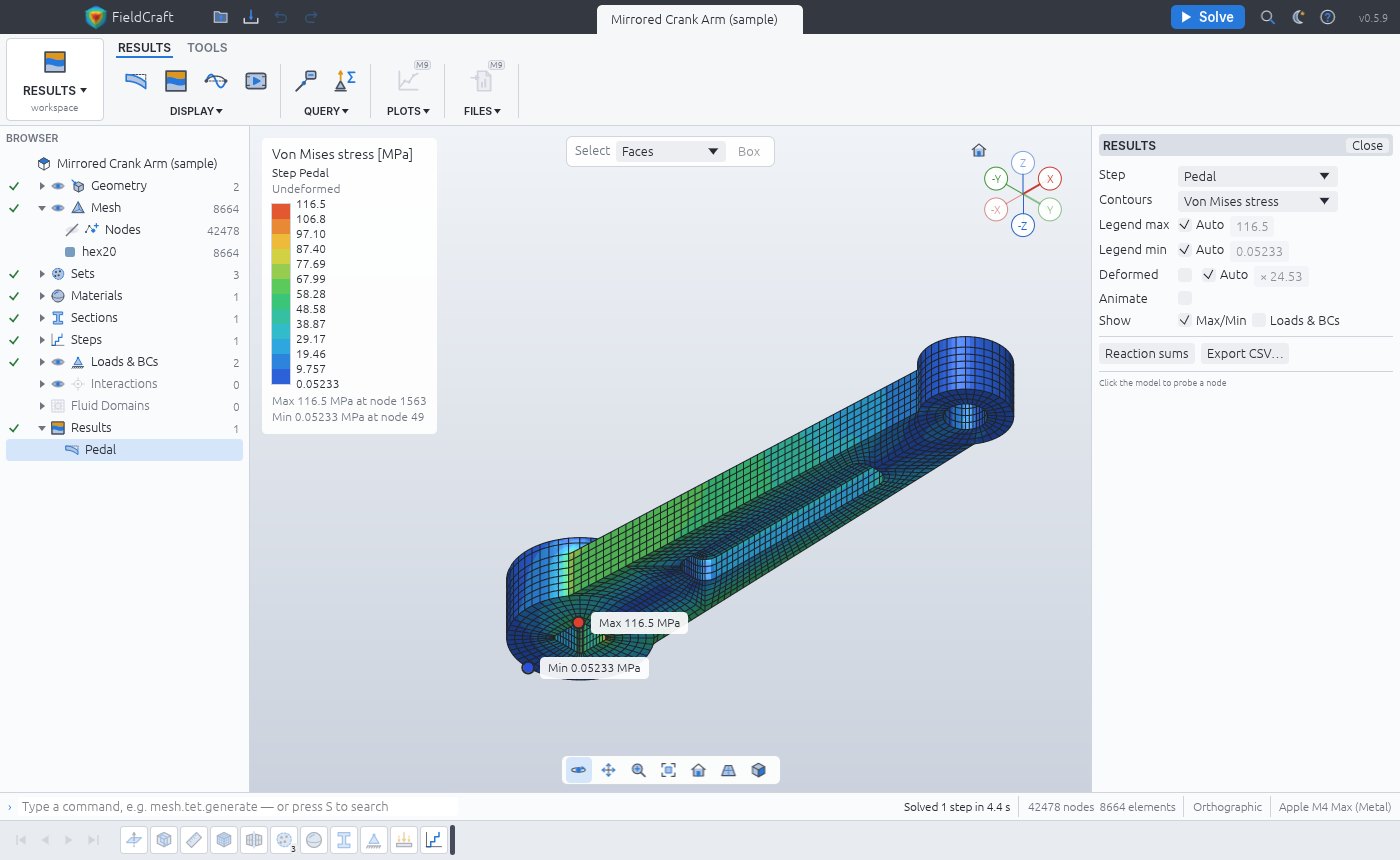Expand the DISPLAY ribbon group menu

tap(196, 111)
